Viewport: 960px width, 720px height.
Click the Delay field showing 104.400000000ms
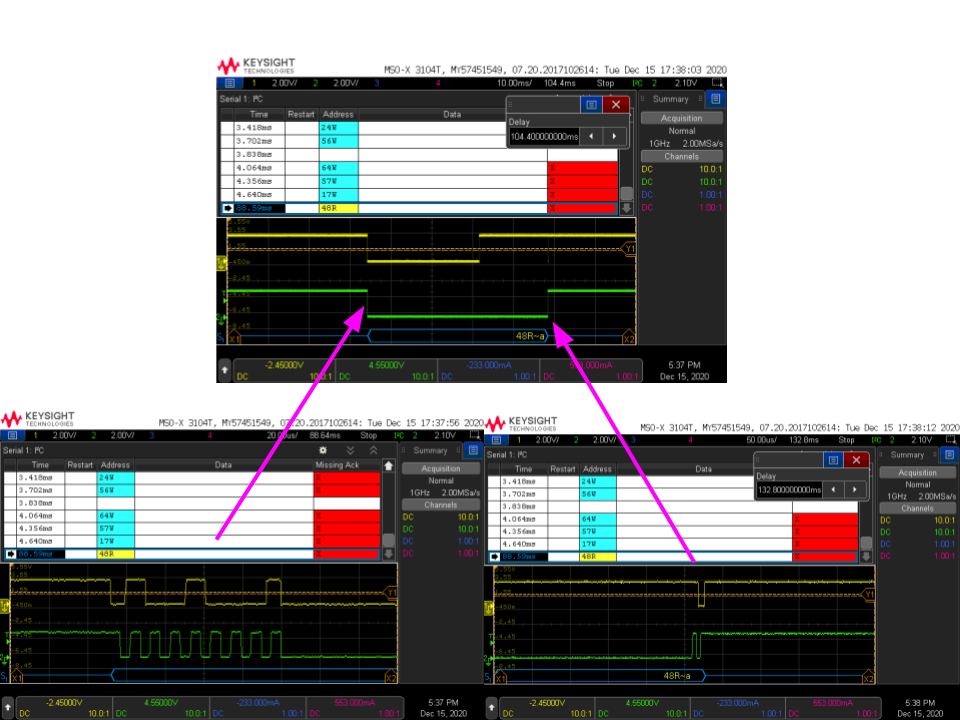[544, 137]
